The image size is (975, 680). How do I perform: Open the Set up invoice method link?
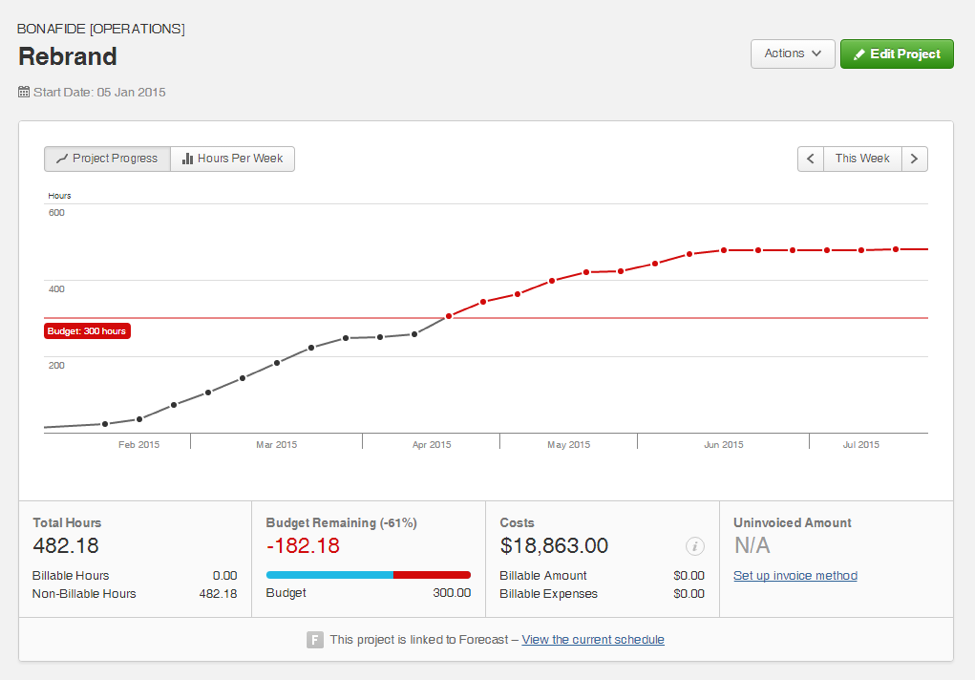[x=795, y=576]
